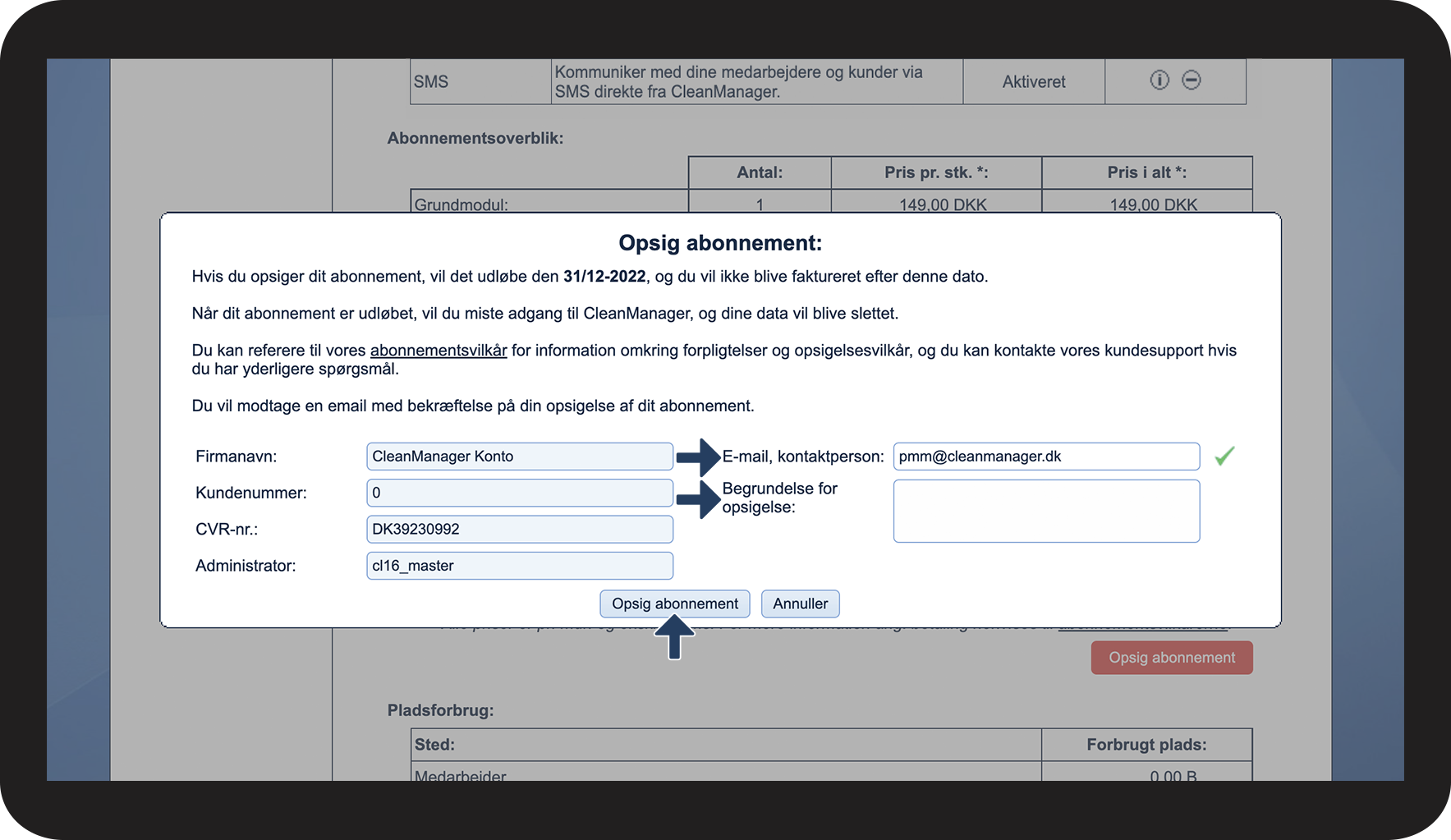The image size is (1451, 840).
Task: Click the Forbrugt plads header under Pladsforbrug
Action: (1146, 744)
